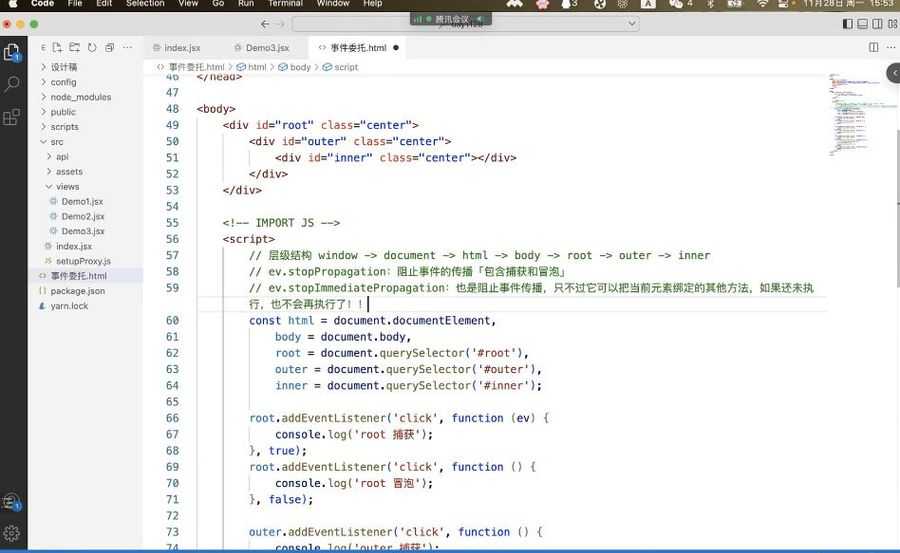Click the input method A icon in menu bar
This screenshot has height=553, width=900.
pos(648,4)
